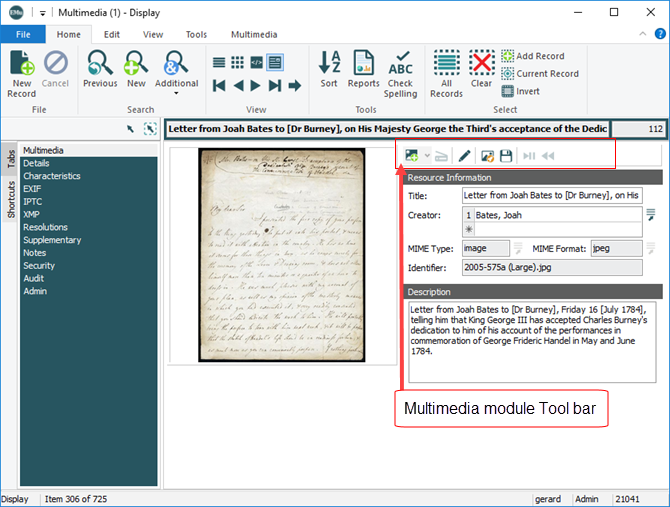670x507 pixels.
Task: Click the Clear selection icon
Action: click(x=482, y=72)
